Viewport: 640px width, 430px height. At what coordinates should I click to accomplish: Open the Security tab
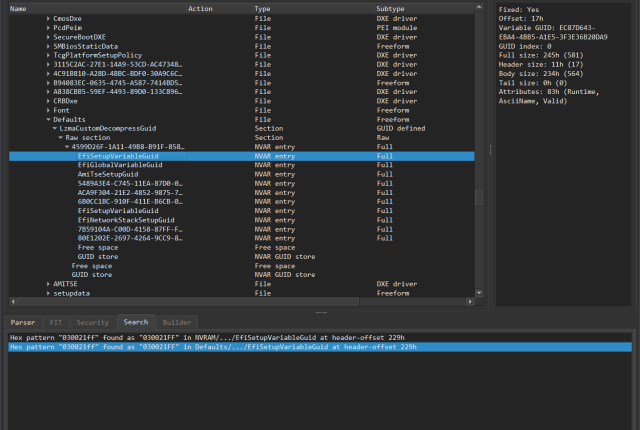click(x=92, y=322)
